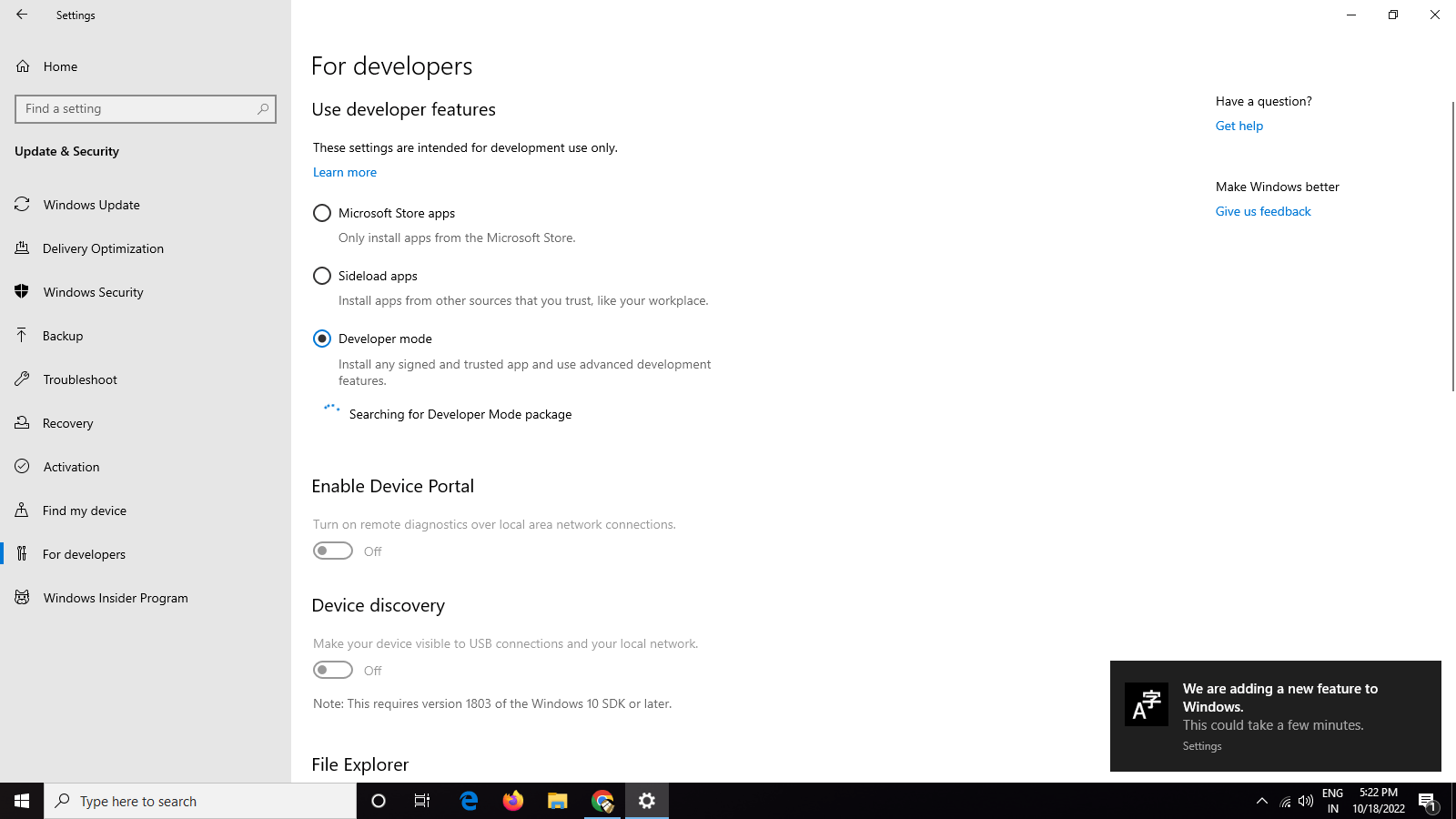Click the Backup arrow icon
The height and width of the screenshot is (819, 1456).
pyautogui.click(x=22, y=336)
